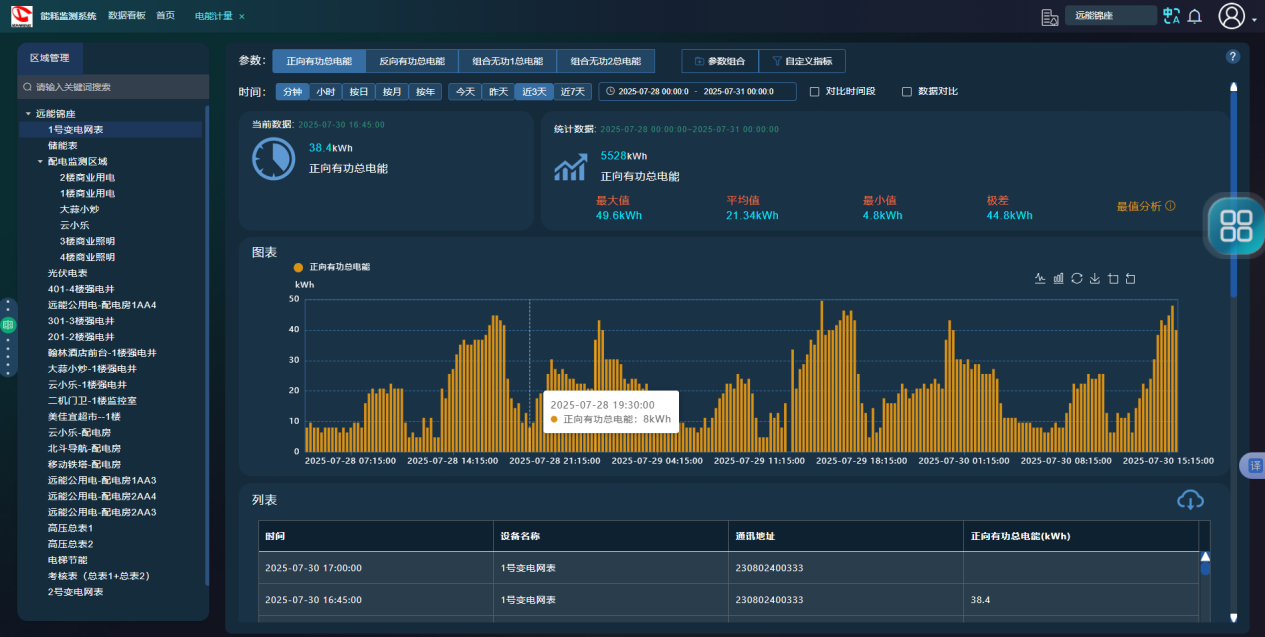Tick the 数据对比 checkbox
This screenshot has height=637, width=1265.
point(907,92)
